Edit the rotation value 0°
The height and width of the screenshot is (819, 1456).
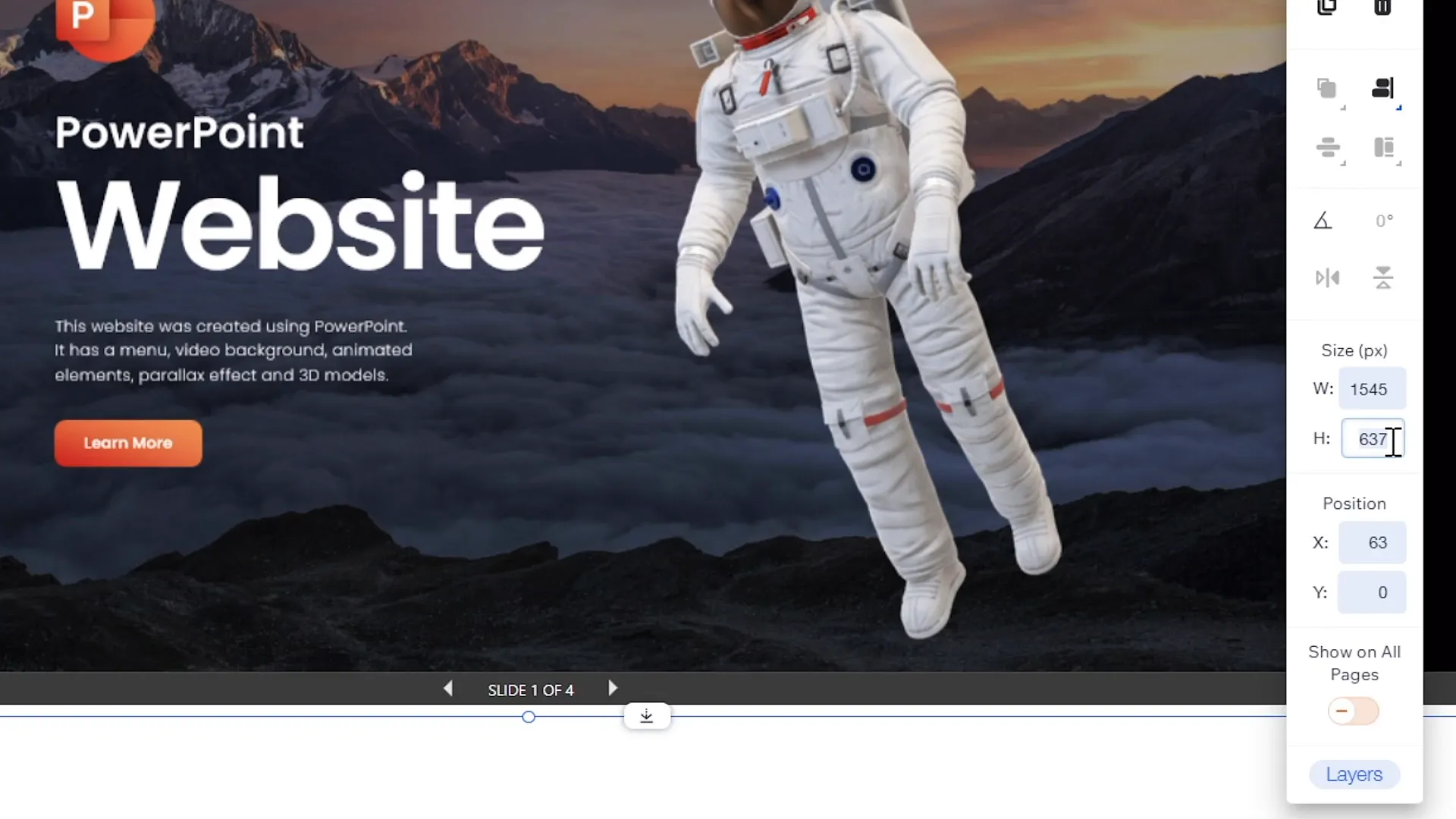click(1384, 221)
